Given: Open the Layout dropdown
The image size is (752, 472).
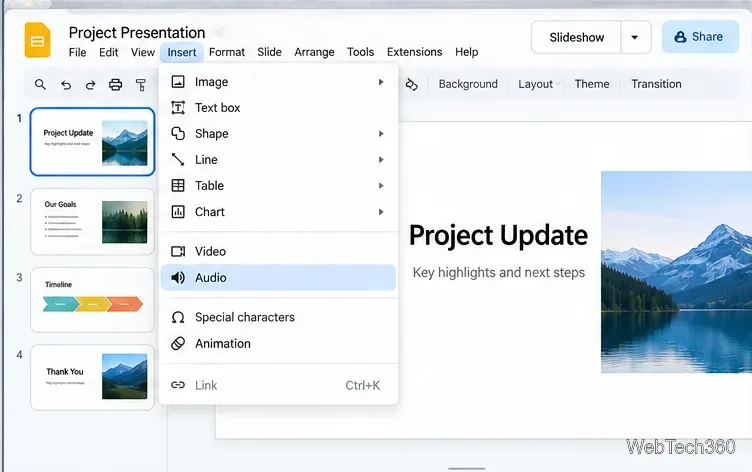Looking at the screenshot, I should click(539, 84).
